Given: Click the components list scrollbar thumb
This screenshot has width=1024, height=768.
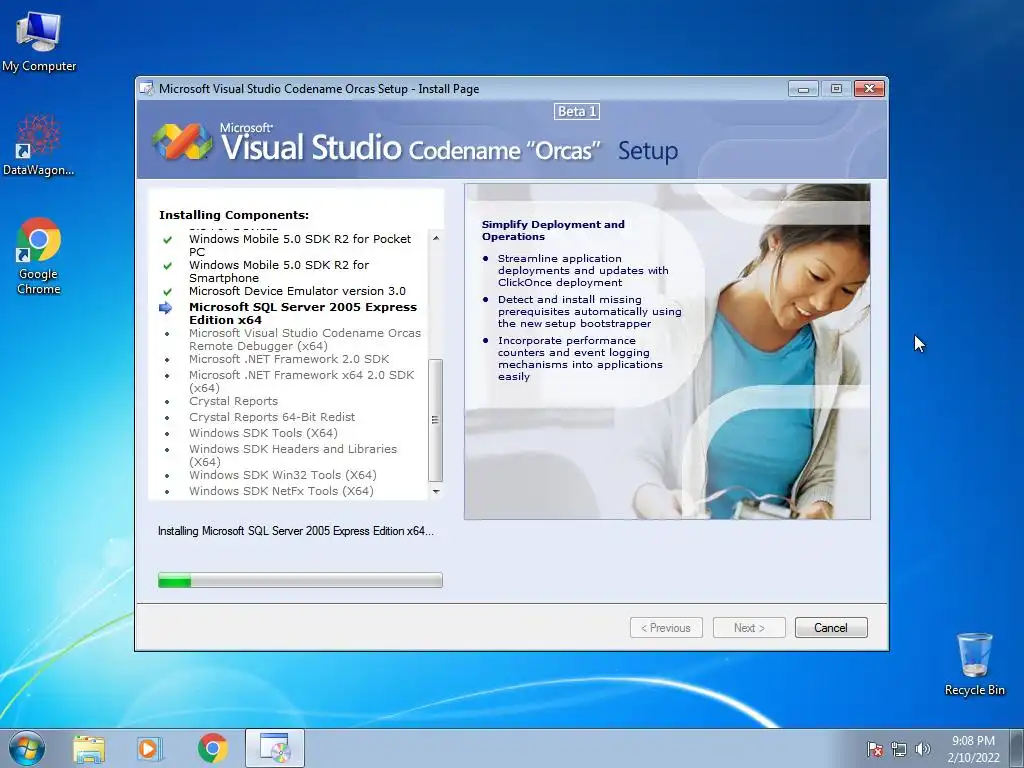Looking at the screenshot, I should pos(436,420).
